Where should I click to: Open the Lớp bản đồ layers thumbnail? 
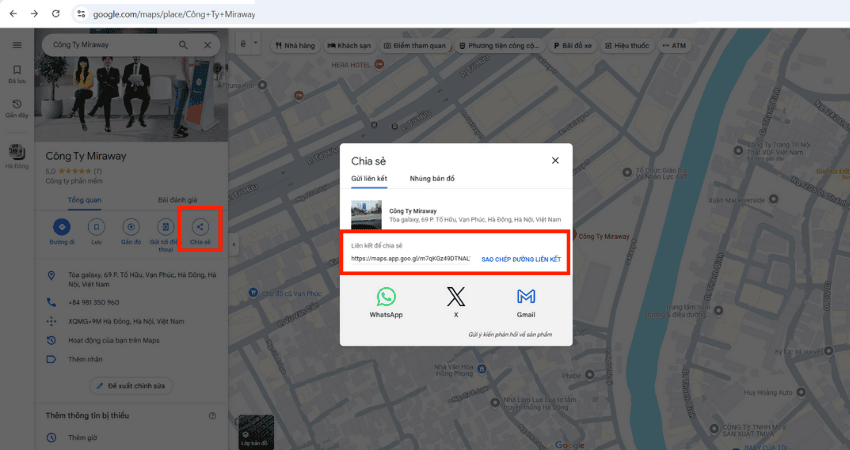coord(256,432)
